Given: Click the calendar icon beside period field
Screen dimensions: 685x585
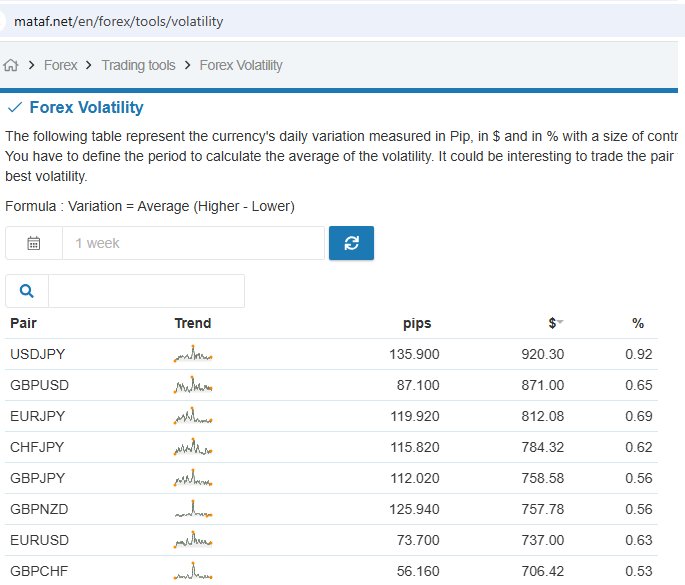Looking at the screenshot, I should pyautogui.click(x=34, y=243).
